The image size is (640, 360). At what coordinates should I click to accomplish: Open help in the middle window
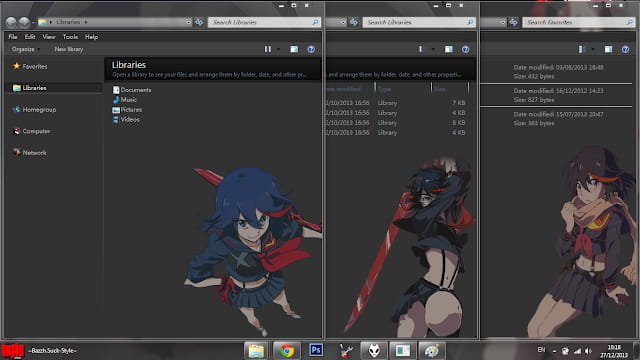pyautogui.click(x=465, y=49)
